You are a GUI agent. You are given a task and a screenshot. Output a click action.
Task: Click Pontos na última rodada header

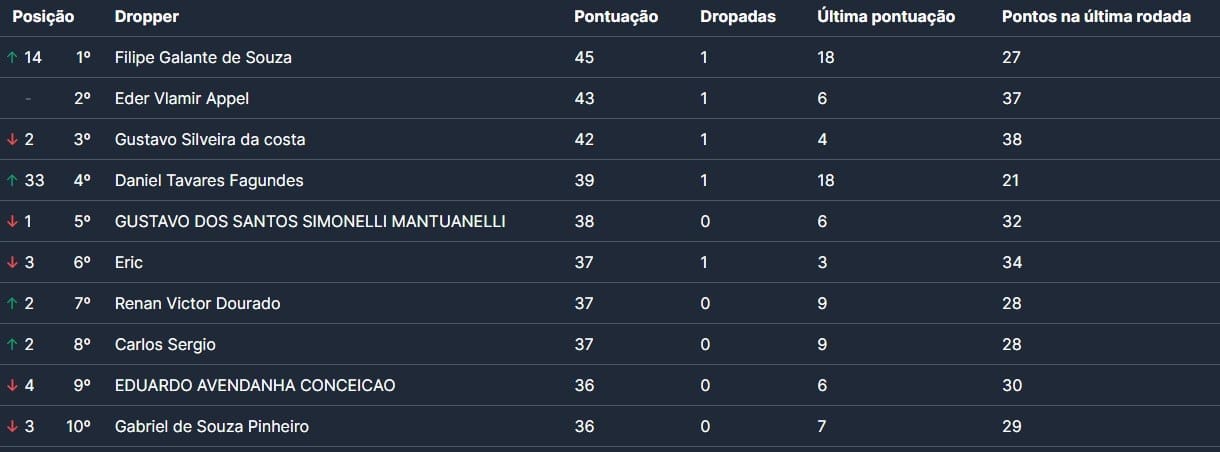click(x=1096, y=17)
